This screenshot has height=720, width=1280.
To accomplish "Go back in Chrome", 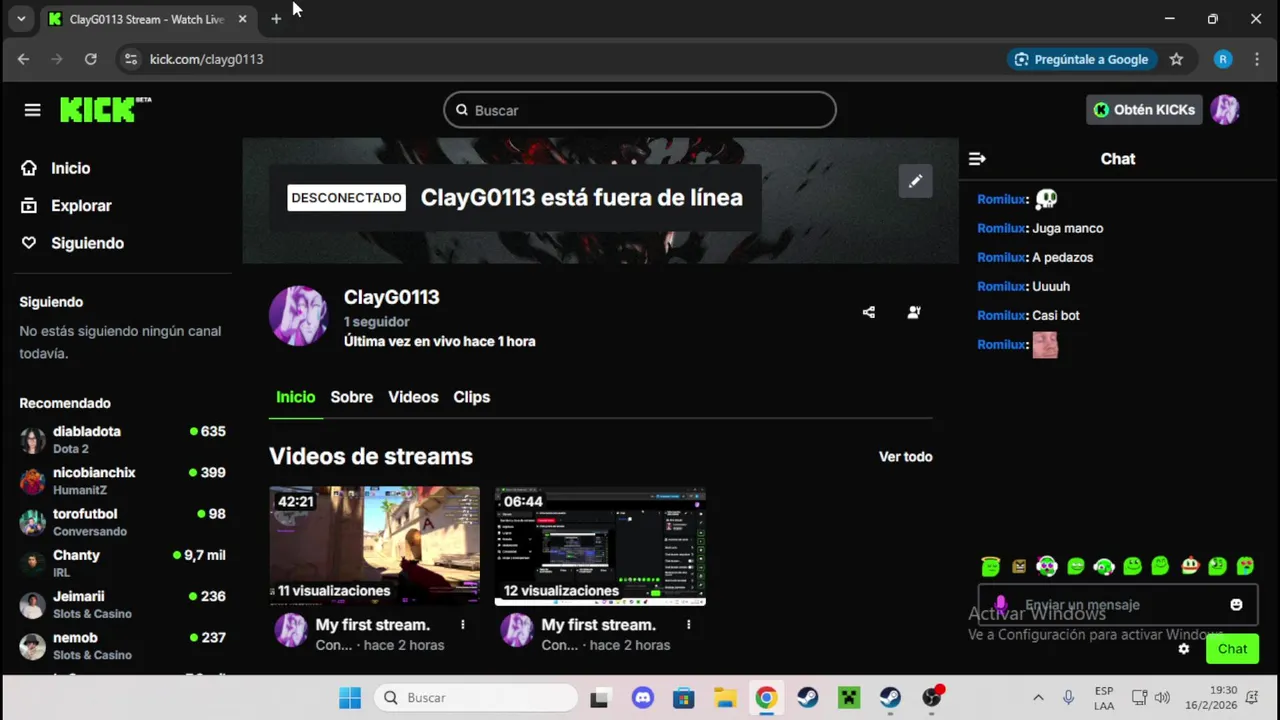I will click(24, 59).
